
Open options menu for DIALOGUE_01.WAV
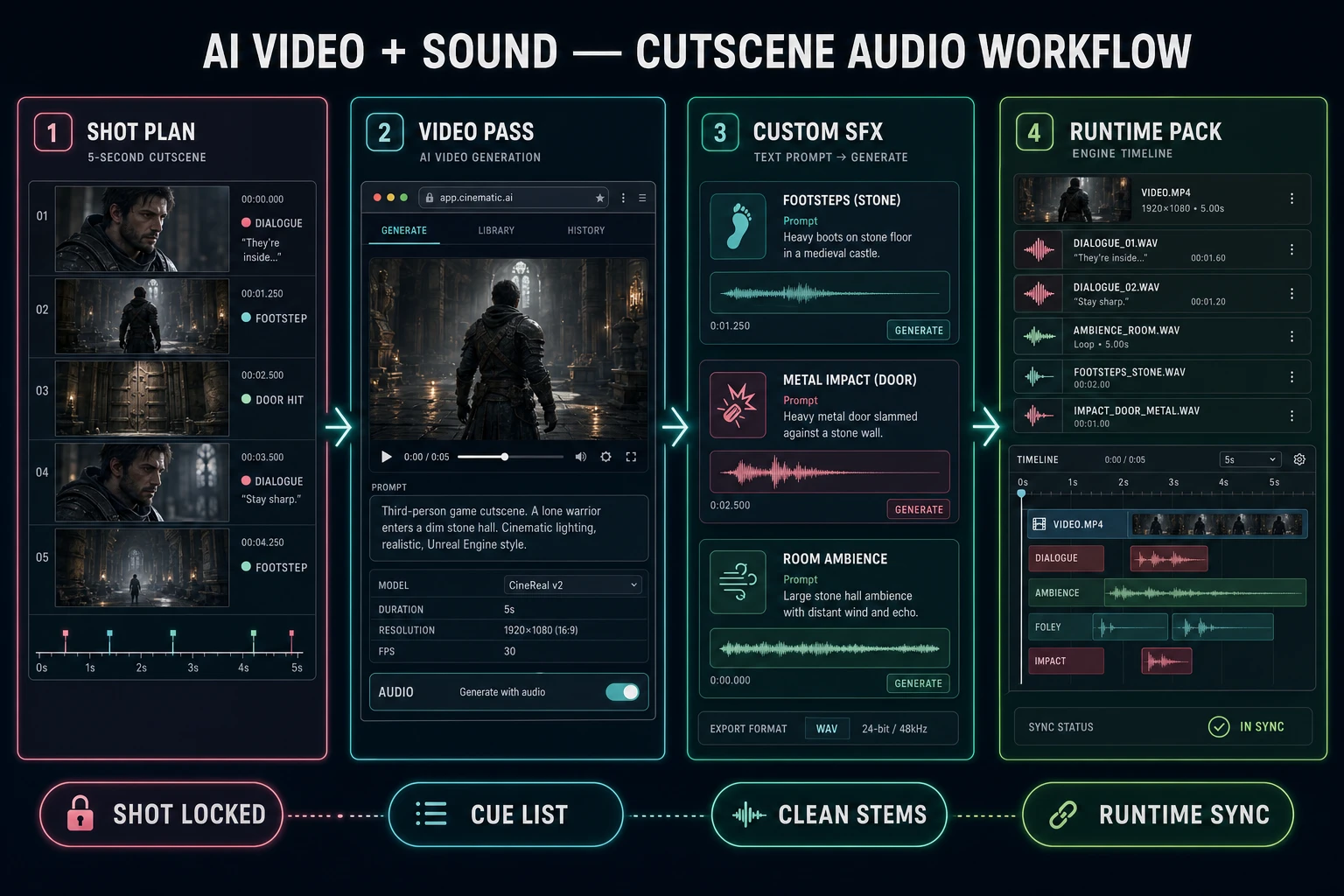tap(1291, 250)
